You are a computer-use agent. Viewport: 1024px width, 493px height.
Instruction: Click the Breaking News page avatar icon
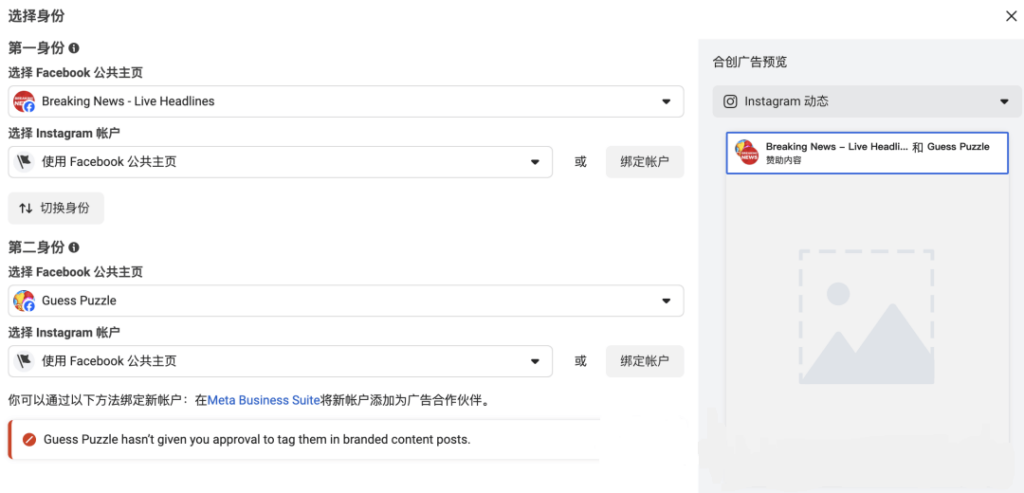coord(24,101)
